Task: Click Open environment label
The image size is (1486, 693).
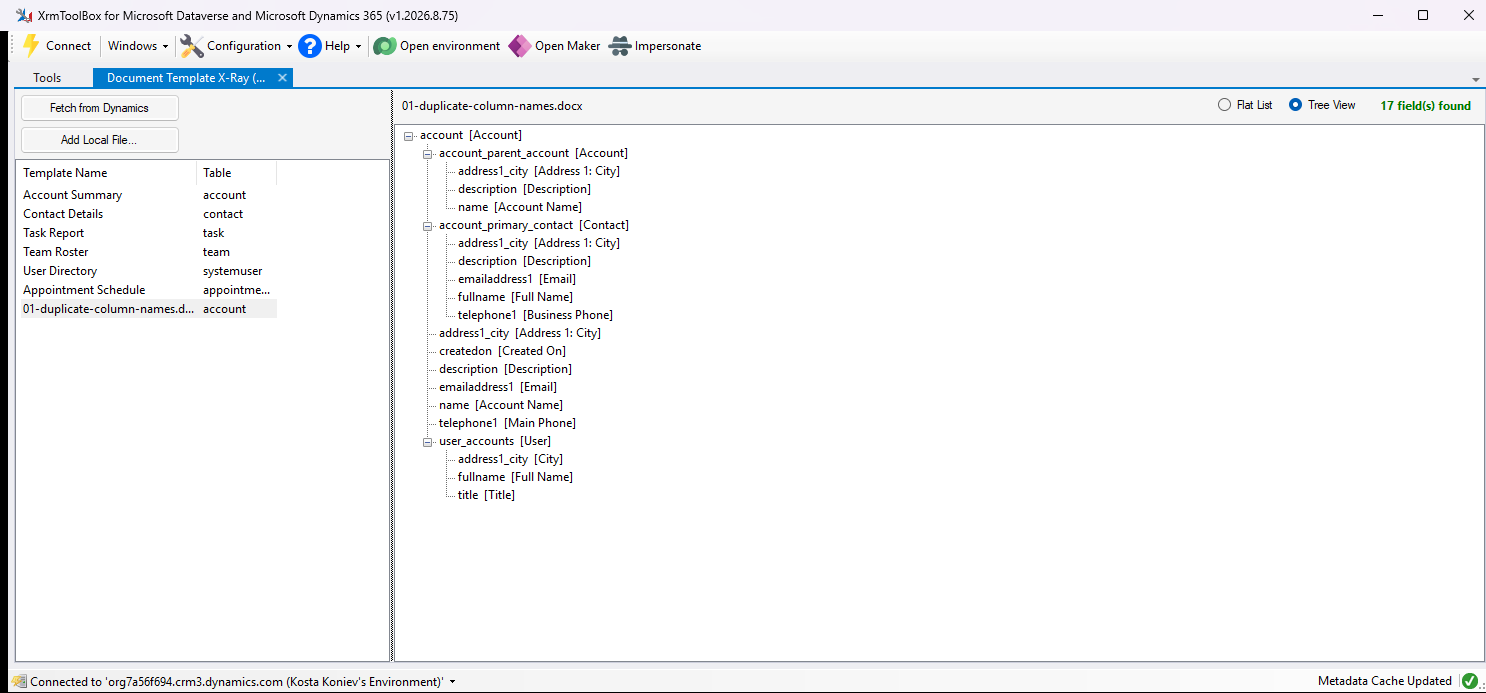Action: pos(450,46)
